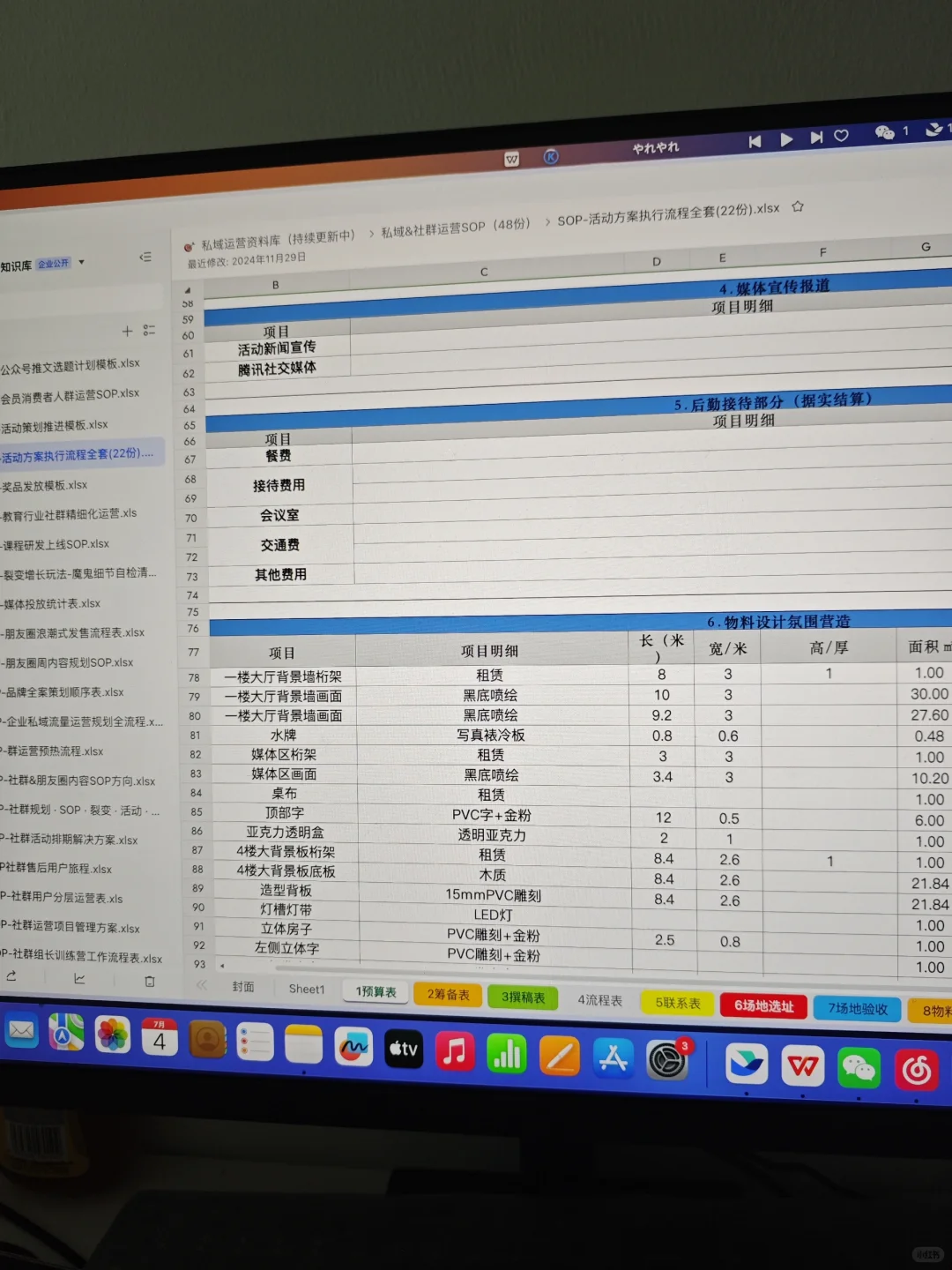The image size is (952, 1270).
Task: Click the select-all triangle above row numbers
Action: click(187, 288)
